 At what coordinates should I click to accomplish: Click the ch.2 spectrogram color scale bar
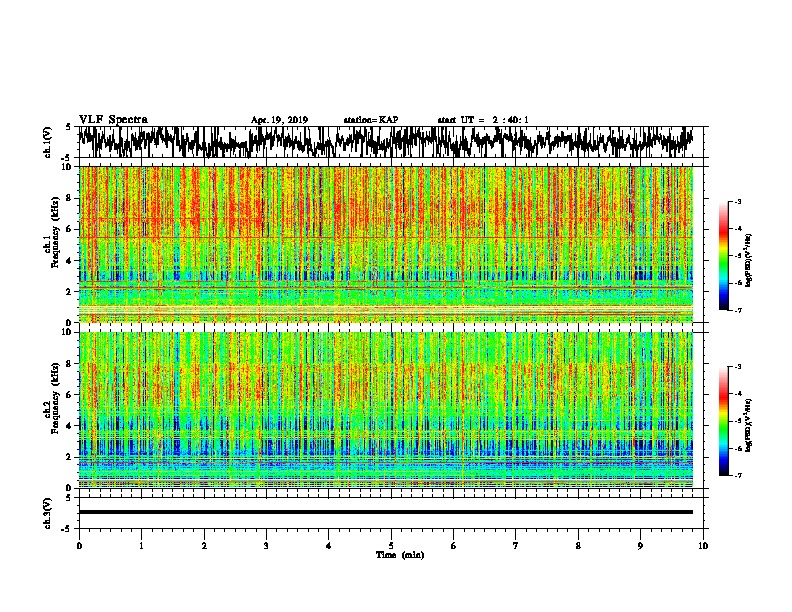coord(723,421)
